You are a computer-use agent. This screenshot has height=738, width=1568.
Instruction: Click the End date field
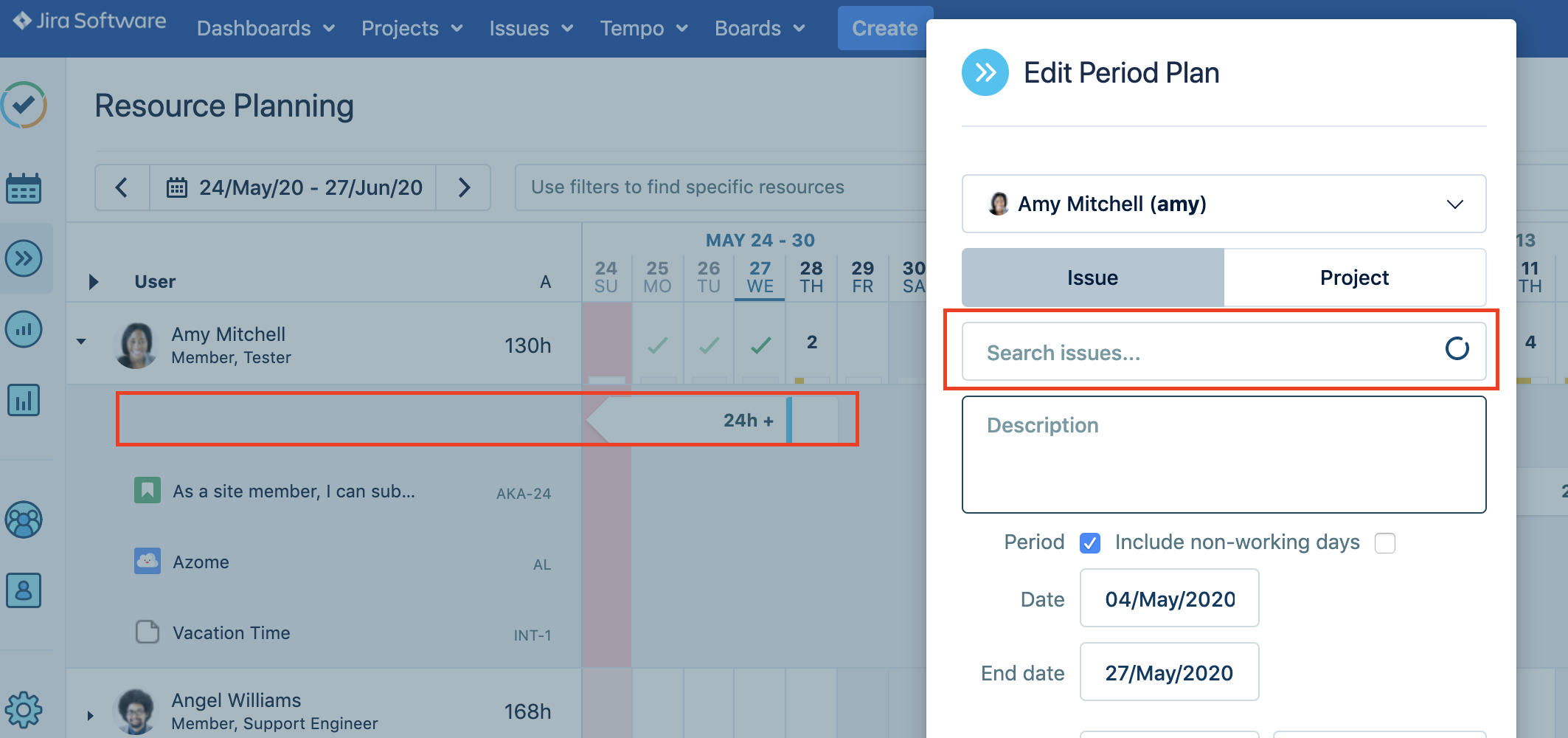[x=1168, y=672]
